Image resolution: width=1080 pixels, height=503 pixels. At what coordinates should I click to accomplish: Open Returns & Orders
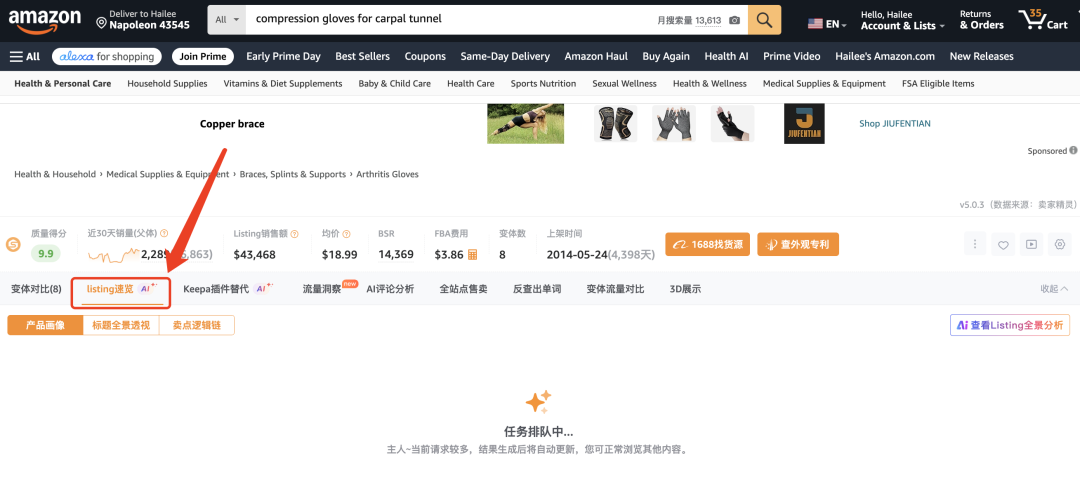(x=982, y=20)
